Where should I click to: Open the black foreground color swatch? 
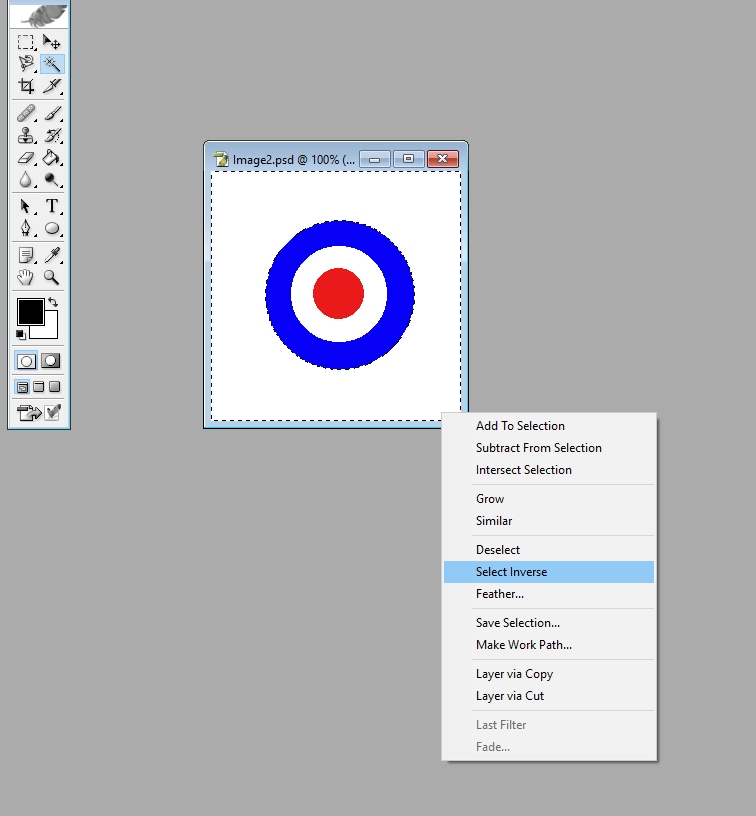(x=31, y=312)
